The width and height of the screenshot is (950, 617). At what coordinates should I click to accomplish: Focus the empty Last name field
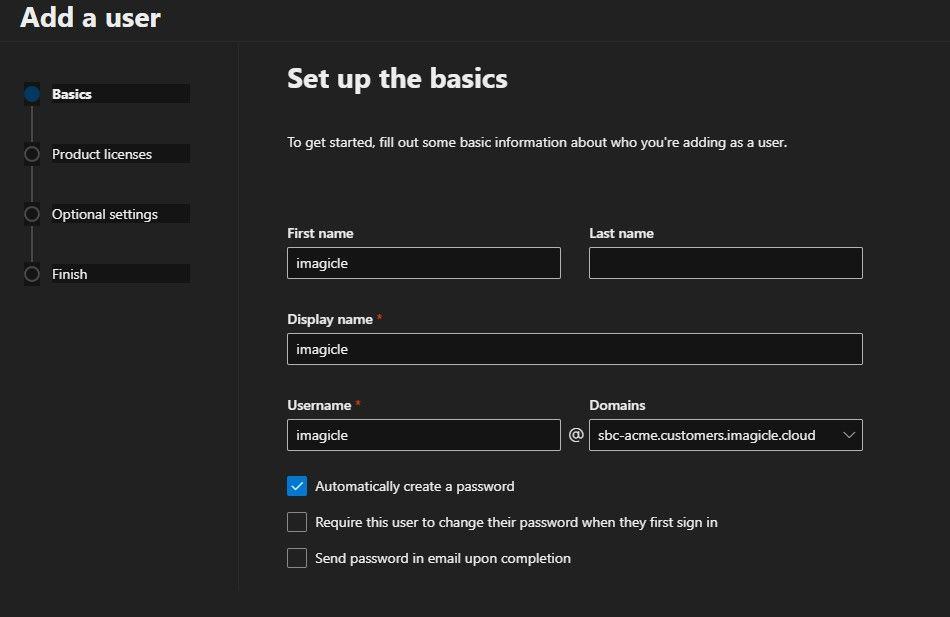point(725,263)
